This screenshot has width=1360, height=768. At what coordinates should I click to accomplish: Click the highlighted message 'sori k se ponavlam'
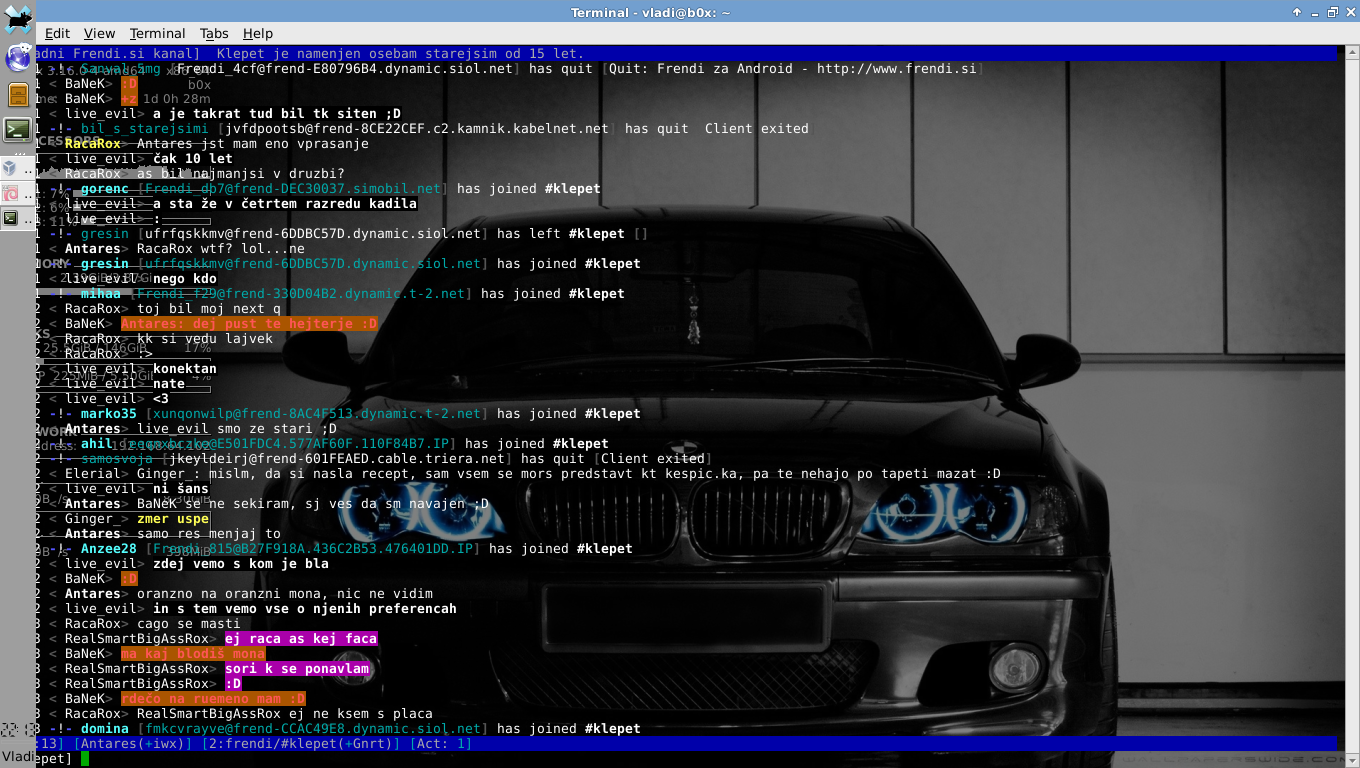[x=297, y=669]
